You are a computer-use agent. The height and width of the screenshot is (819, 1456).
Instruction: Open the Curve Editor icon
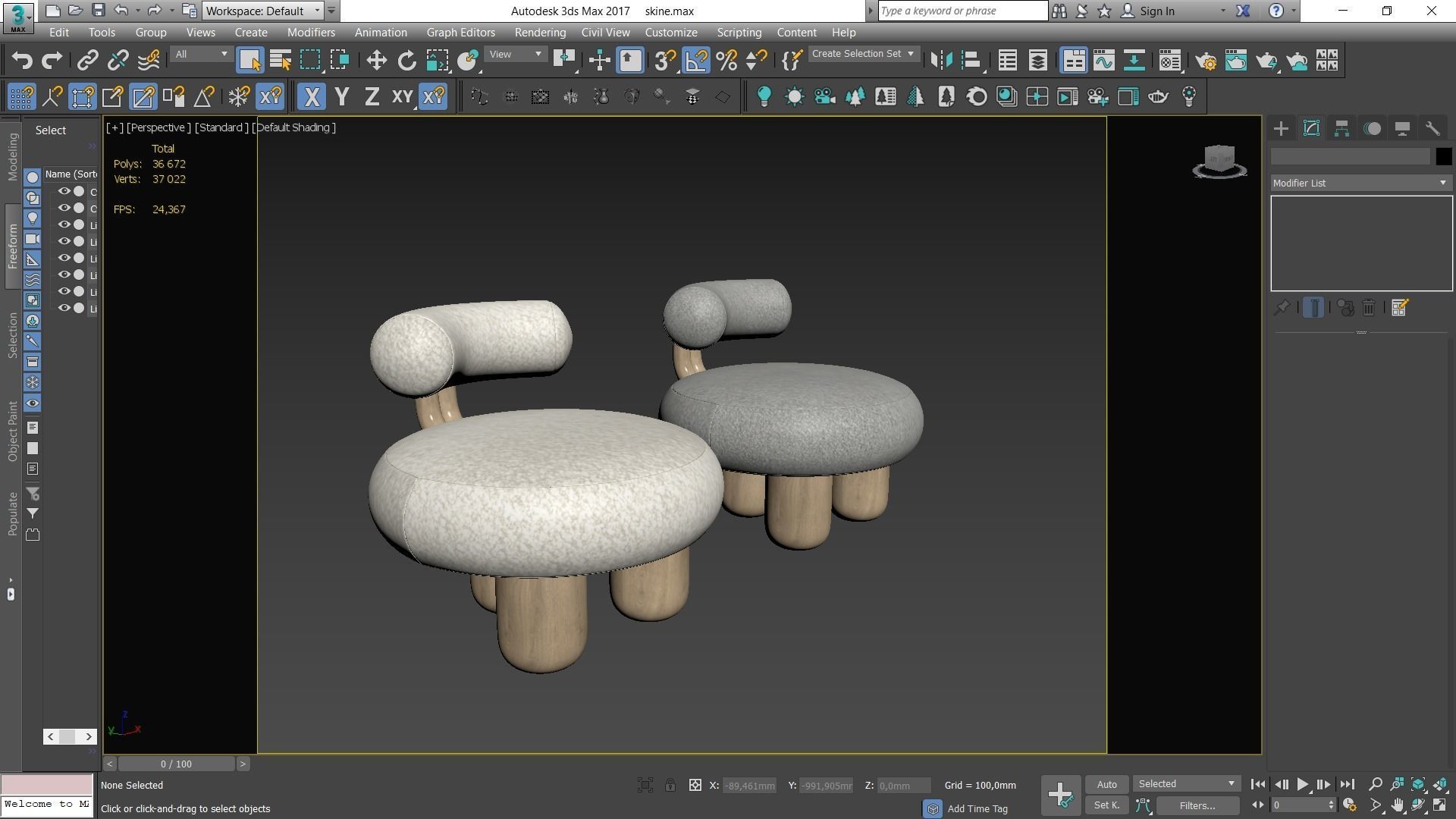[1103, 61]
